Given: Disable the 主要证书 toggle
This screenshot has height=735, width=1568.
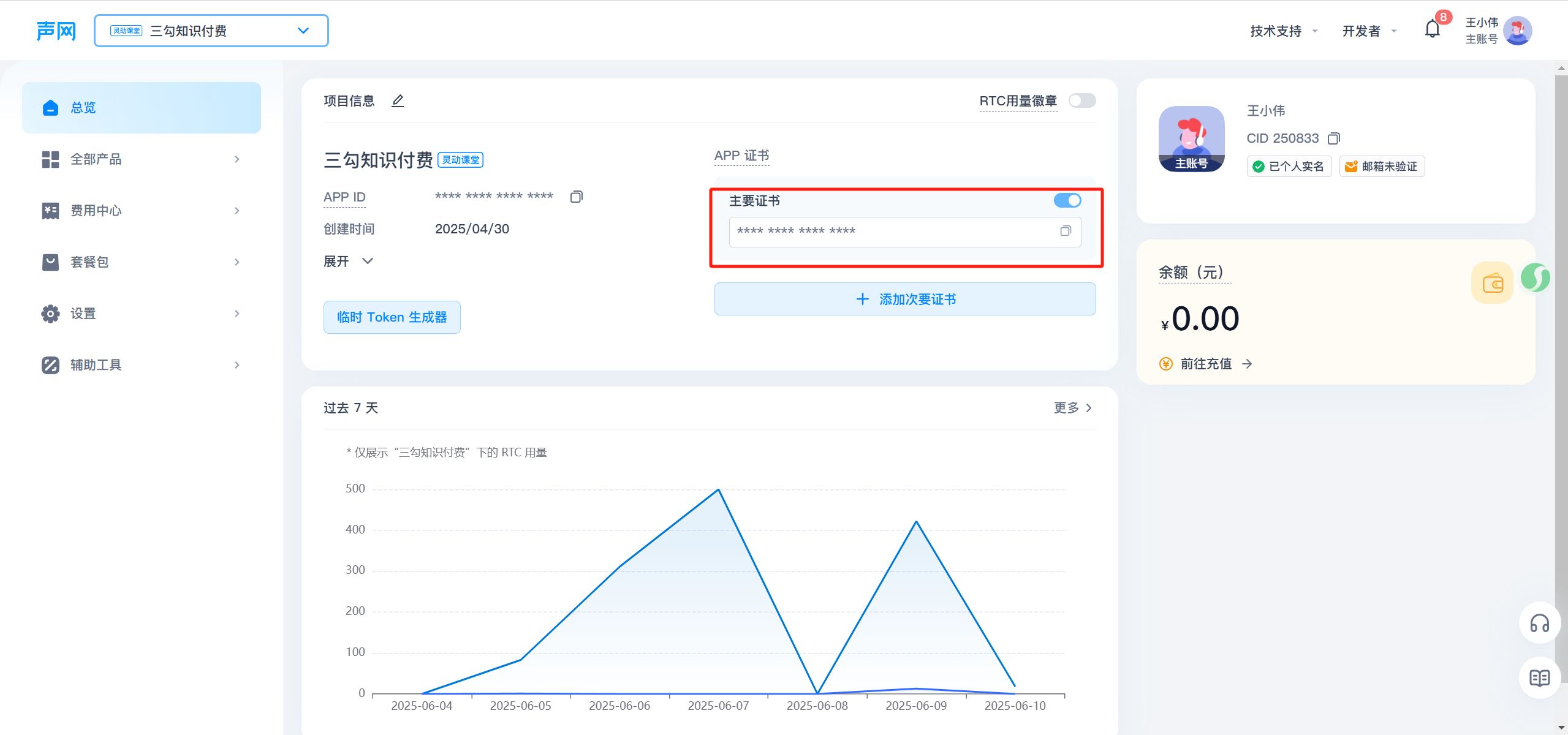Looking at the screenshot, I should coord(1067,200).
